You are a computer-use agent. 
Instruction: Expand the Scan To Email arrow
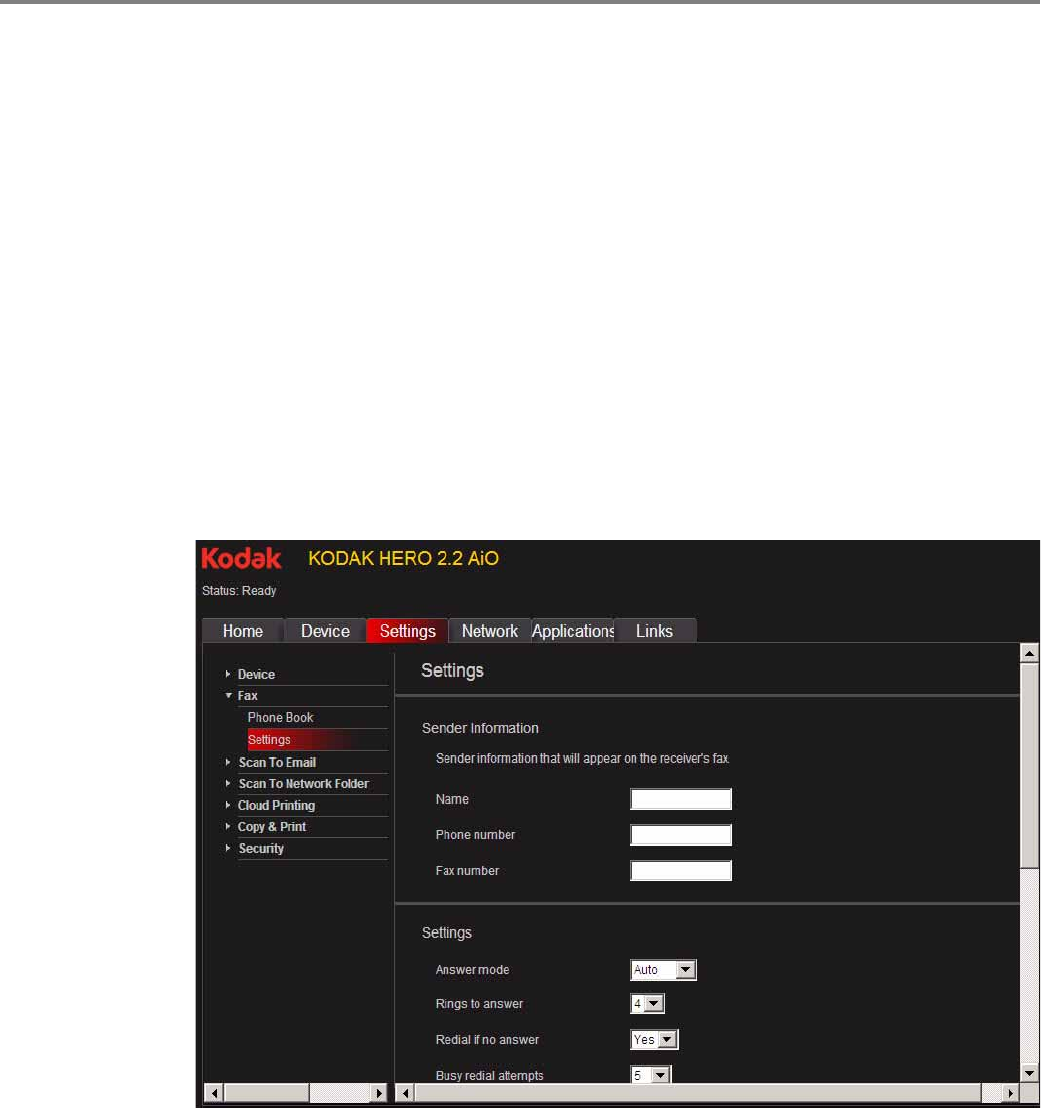(x=228, y=762)
